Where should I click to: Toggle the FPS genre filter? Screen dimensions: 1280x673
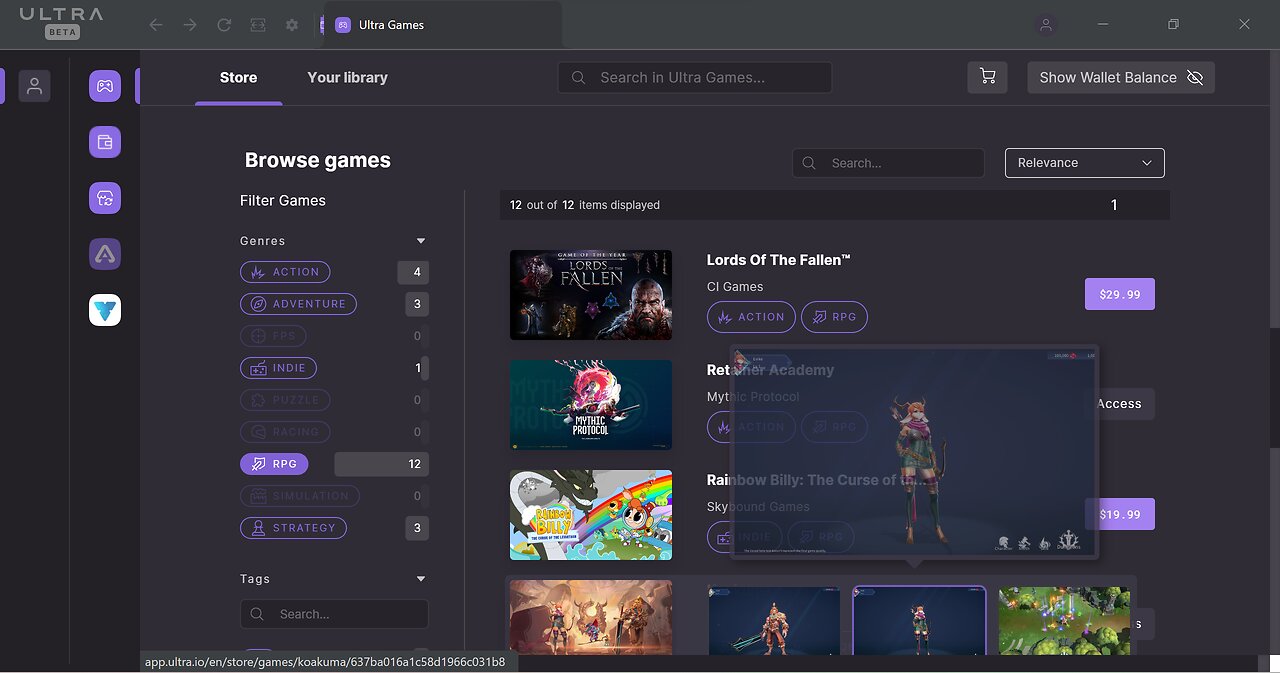[x=273, y=336]
